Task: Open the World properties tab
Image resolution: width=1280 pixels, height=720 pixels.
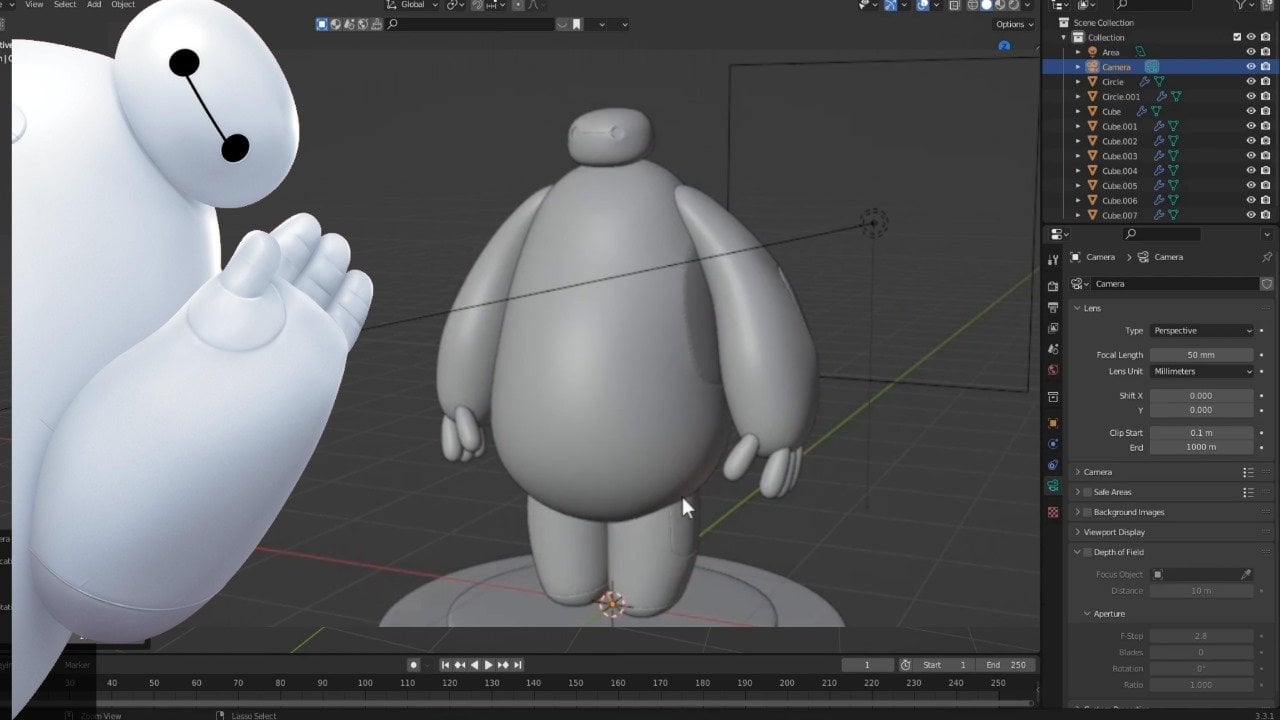Action: (1053, 370)
